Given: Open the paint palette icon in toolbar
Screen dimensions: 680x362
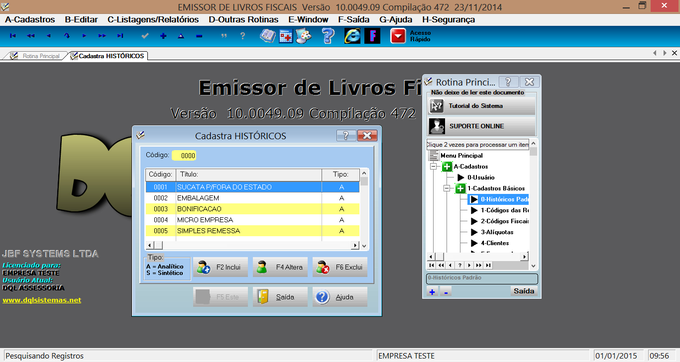Looking at the screenshot, I should click(x=304, y=36).
